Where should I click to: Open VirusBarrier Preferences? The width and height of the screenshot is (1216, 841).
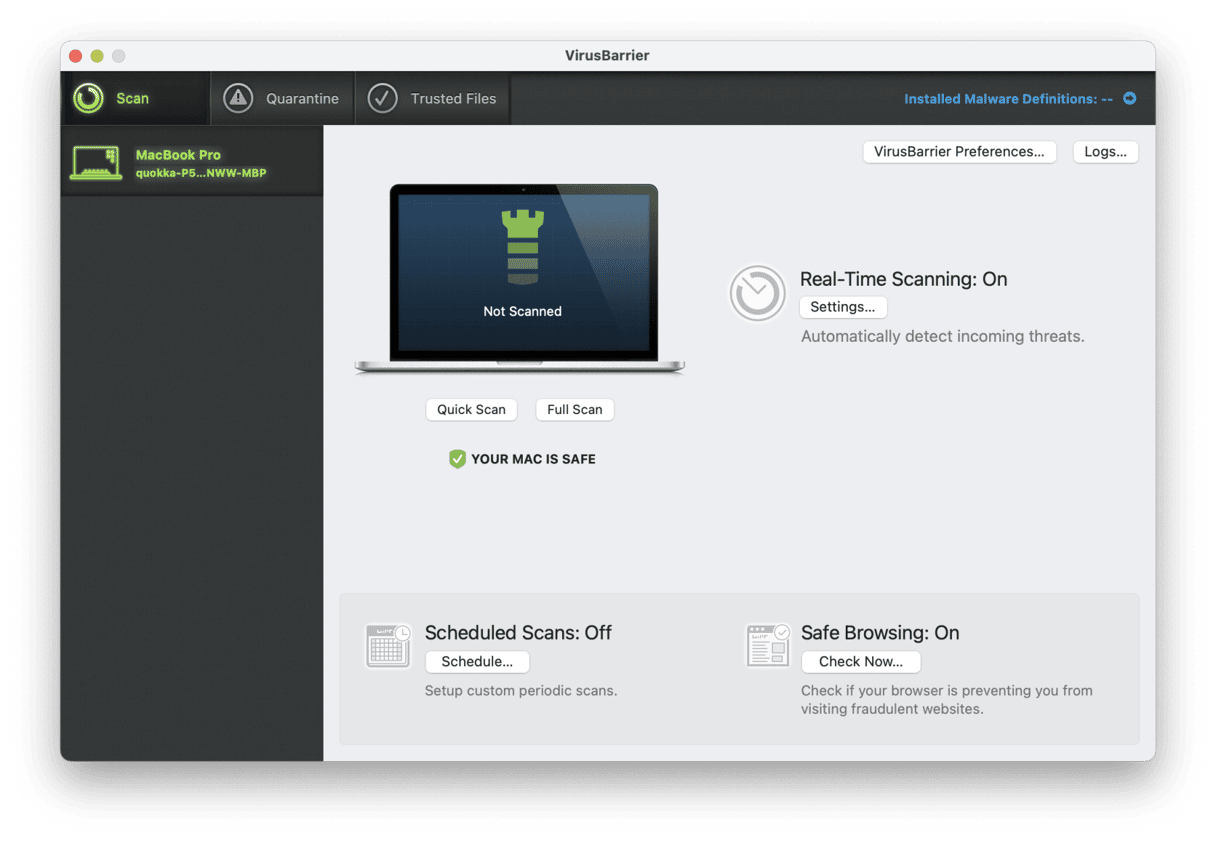(959, 151)
